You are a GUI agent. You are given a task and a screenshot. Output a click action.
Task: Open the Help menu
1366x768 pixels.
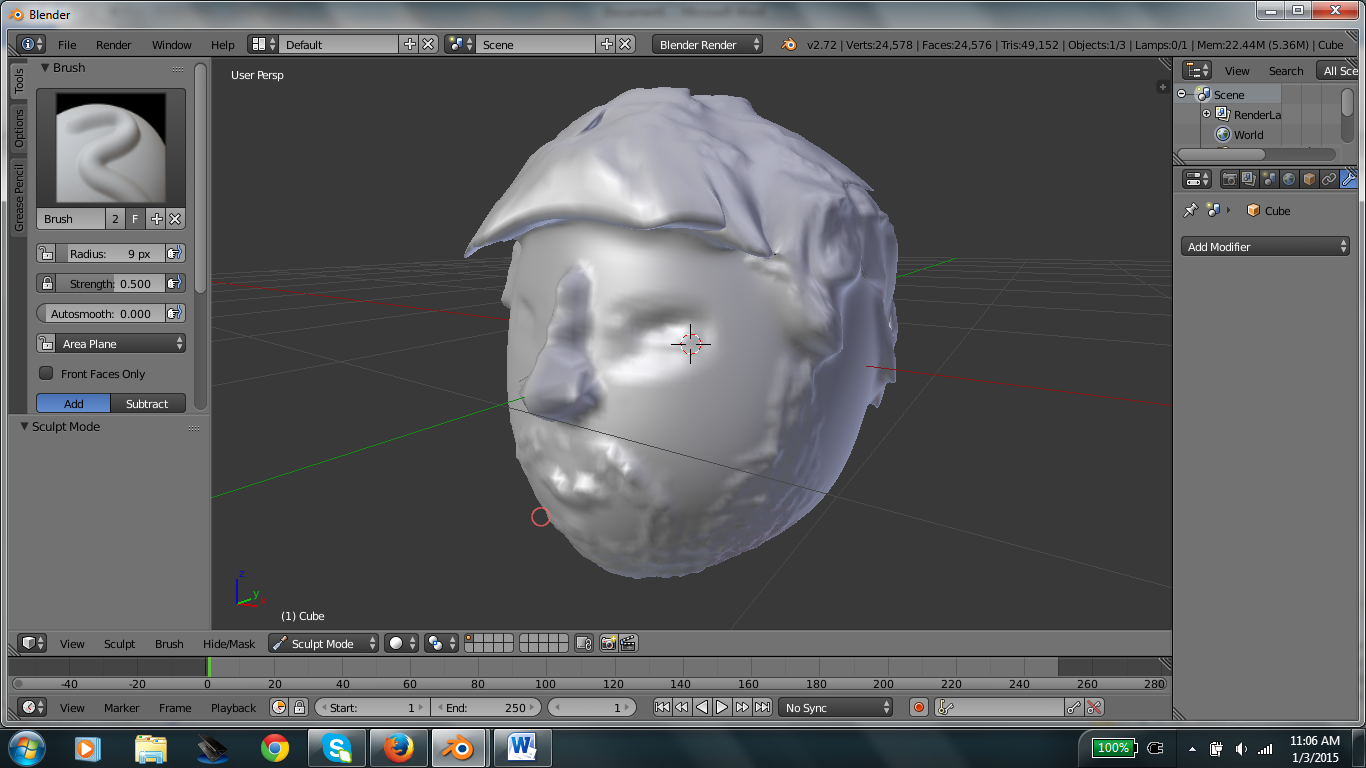[223, 45]
